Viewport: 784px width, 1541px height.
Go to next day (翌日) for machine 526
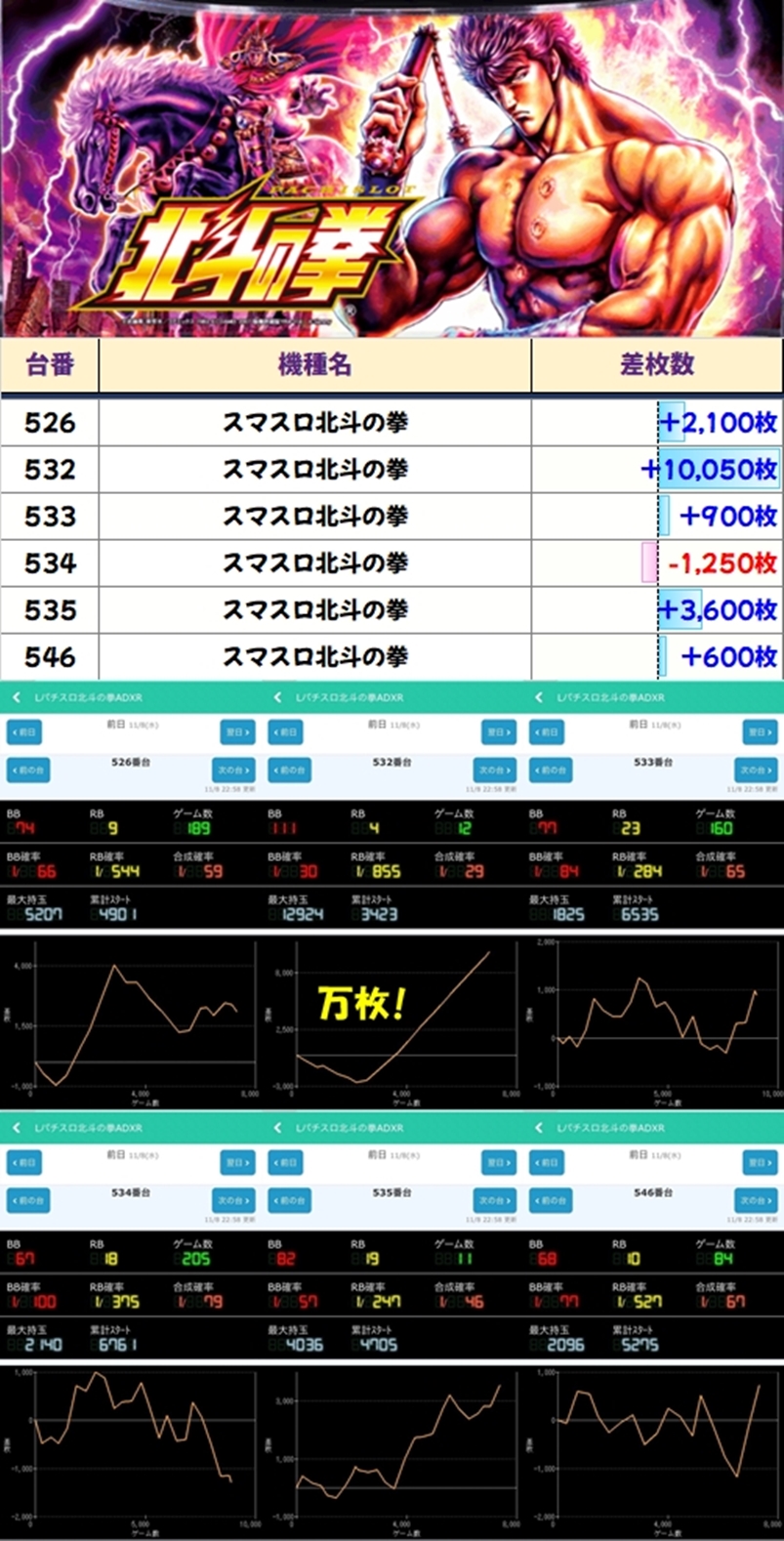[236, 731]
